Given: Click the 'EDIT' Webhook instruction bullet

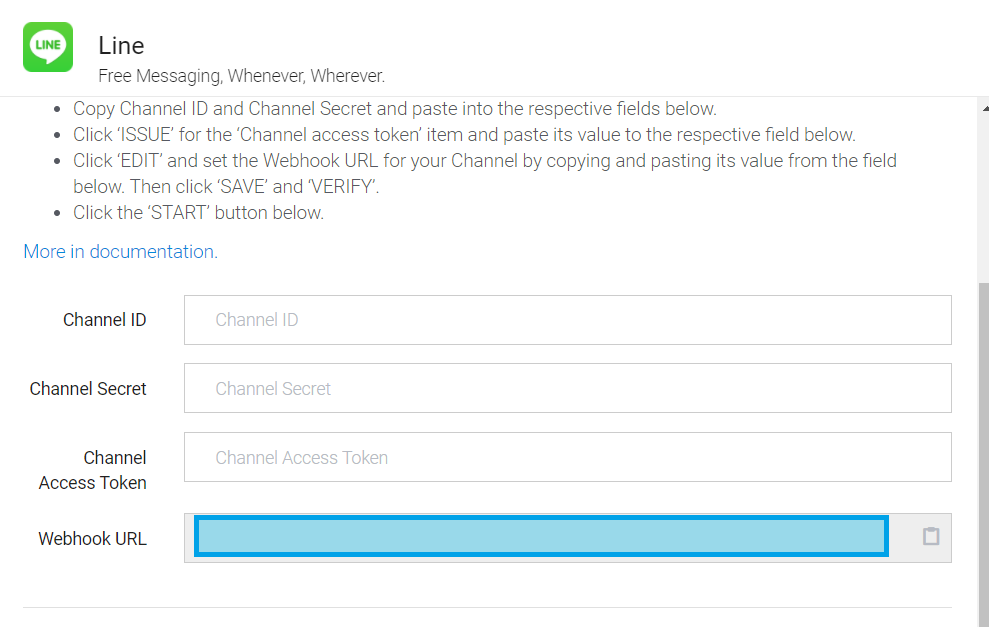Looking at the screenshot, I should pyautogui.click(x=484, y=161).
